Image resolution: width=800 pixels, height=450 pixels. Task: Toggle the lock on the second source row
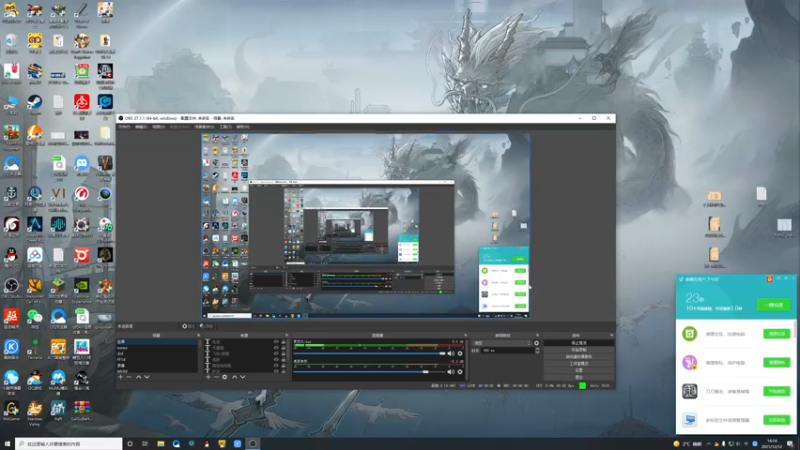point(283,347)
